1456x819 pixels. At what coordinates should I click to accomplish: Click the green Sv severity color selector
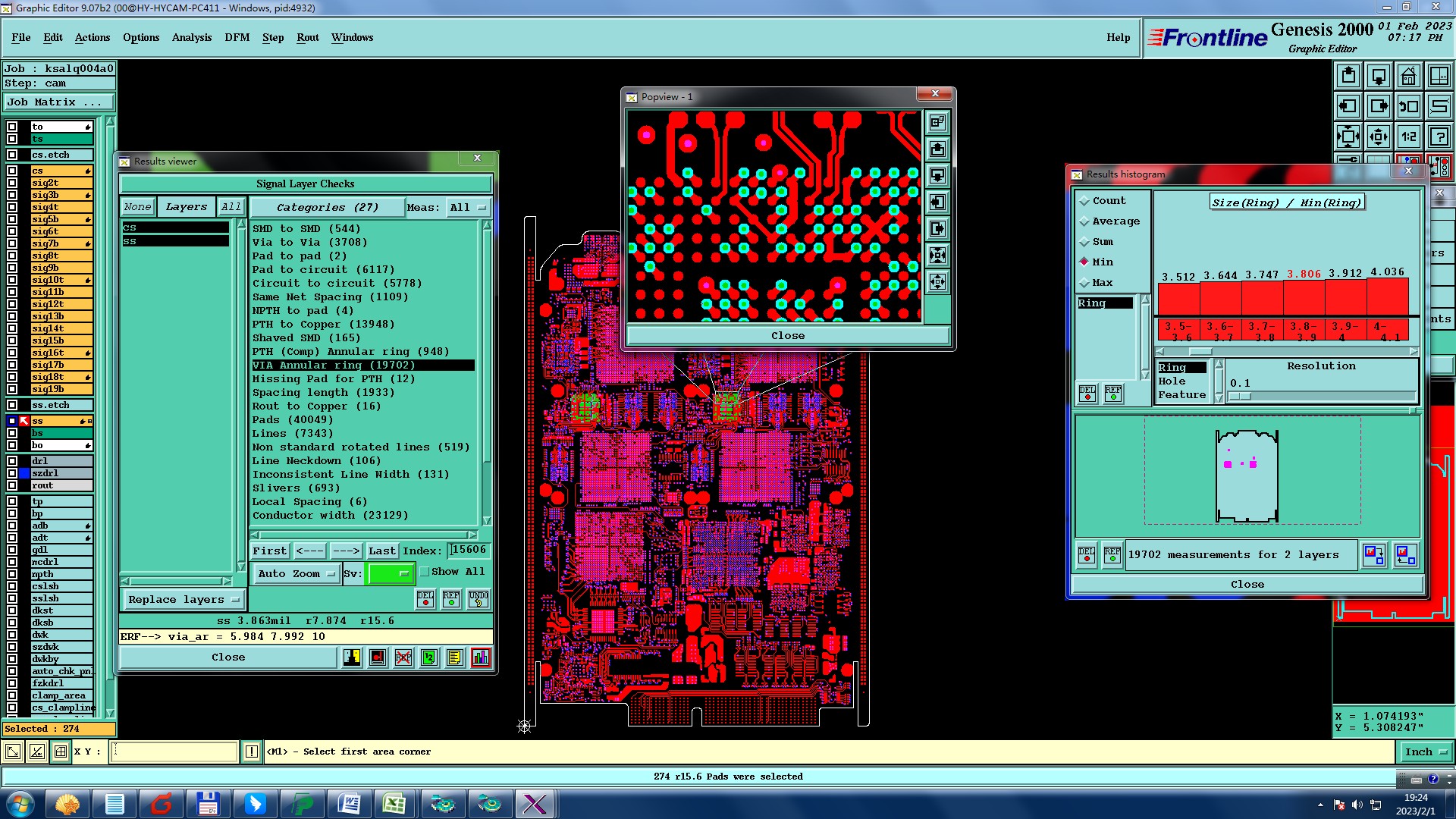coord(390,574)
